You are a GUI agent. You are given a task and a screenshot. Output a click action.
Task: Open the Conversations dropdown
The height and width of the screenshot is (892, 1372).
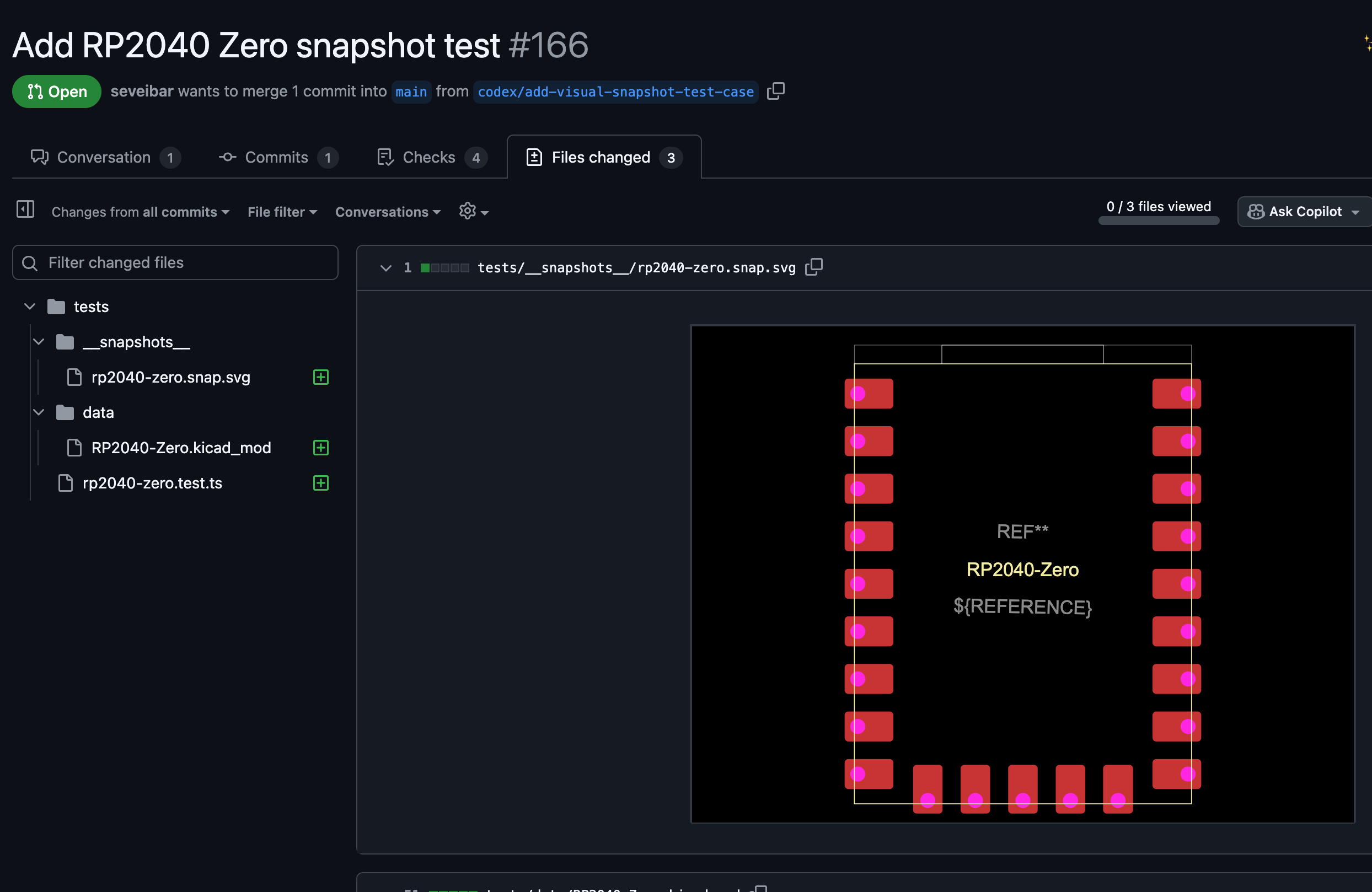(x=387, y=212)
